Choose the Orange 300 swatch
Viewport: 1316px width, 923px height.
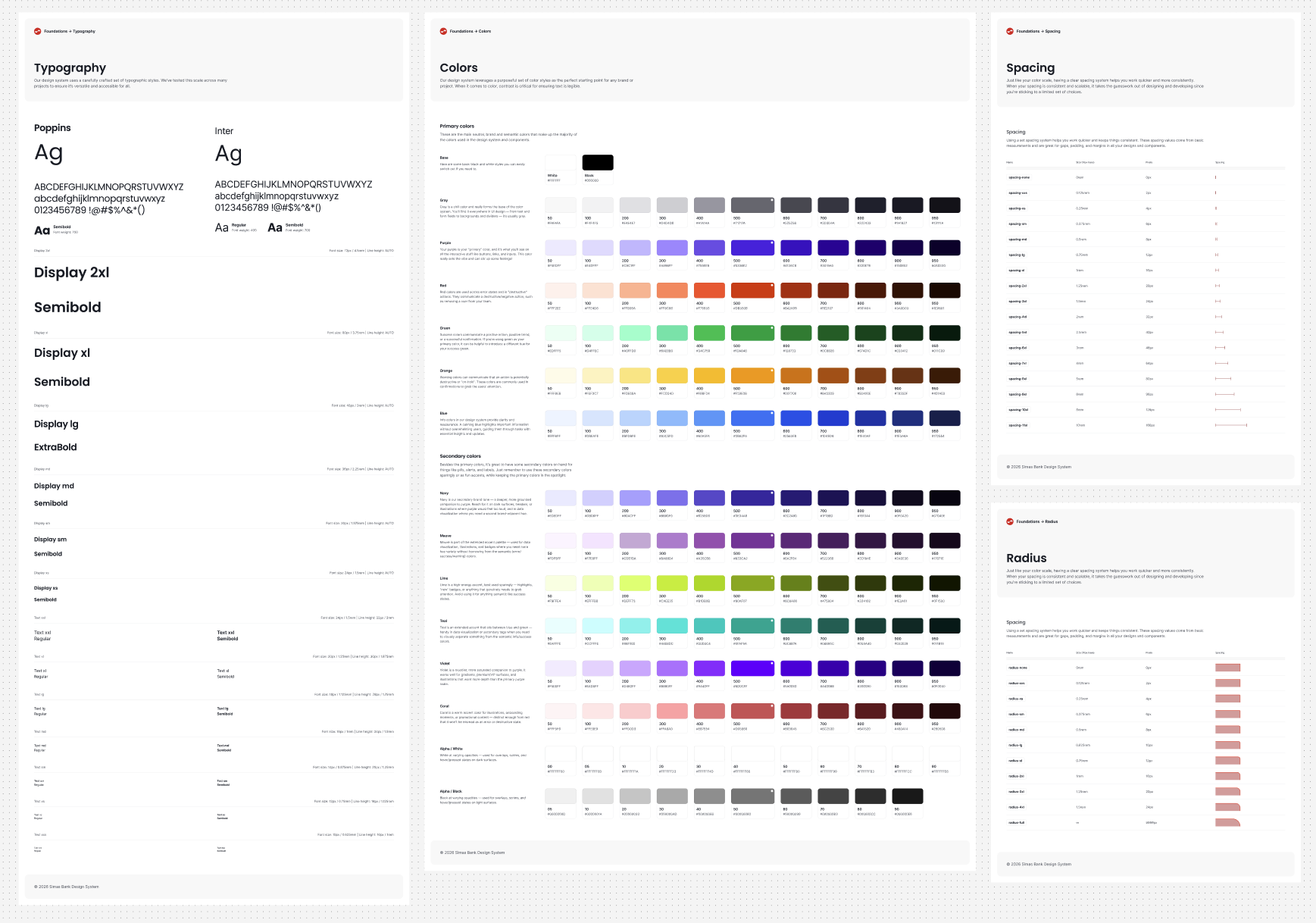click(673, 375)
